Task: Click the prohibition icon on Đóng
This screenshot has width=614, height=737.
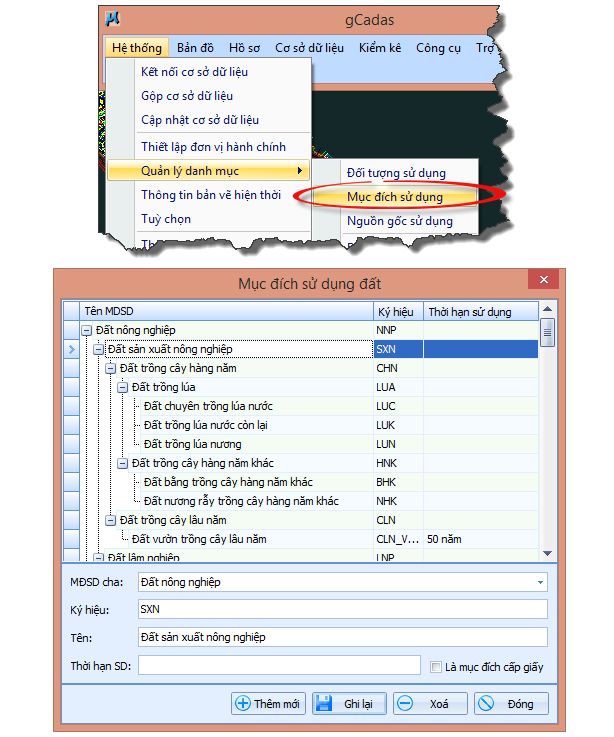Action: [x=485, y=704]
